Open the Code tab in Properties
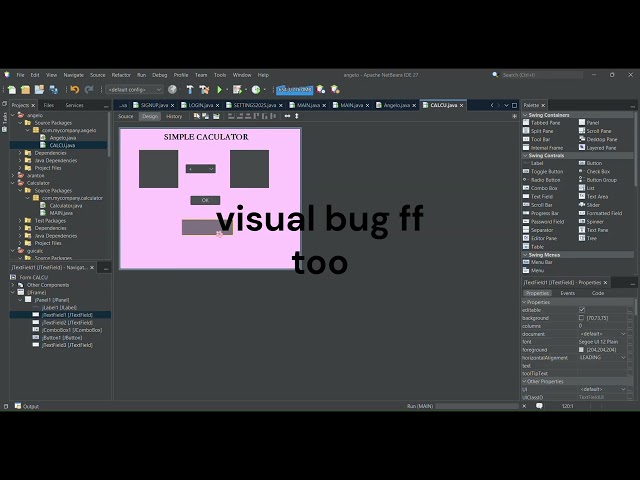 (598, 293)
